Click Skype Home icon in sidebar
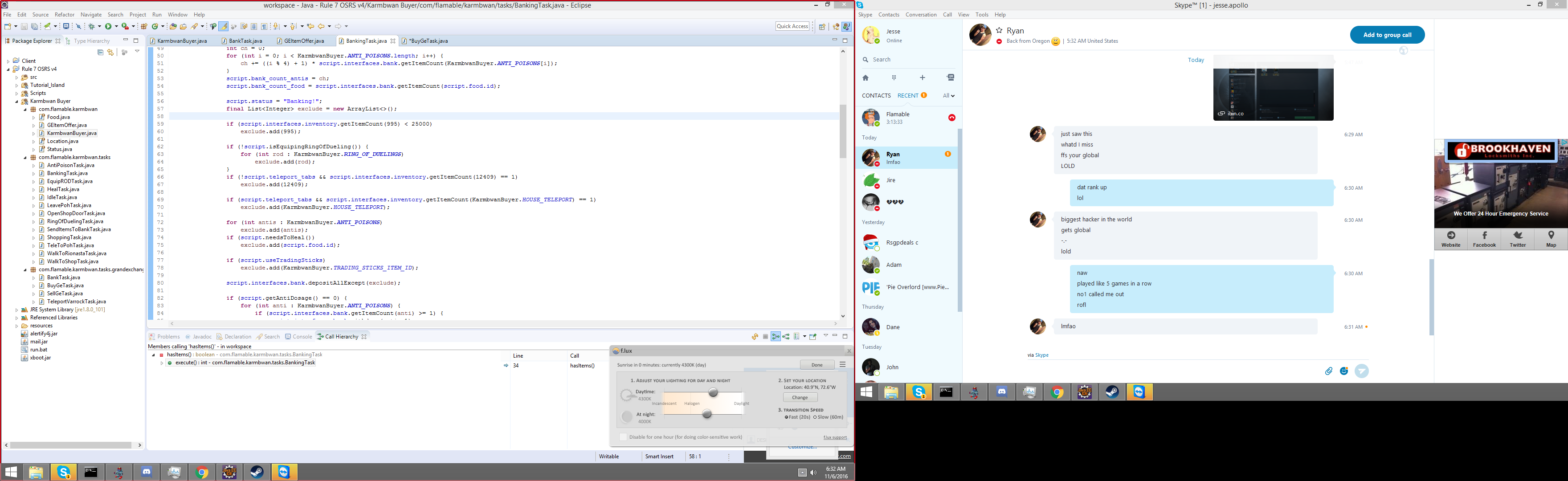Screen dimensions: 1568x481 [x=866, y=78]
